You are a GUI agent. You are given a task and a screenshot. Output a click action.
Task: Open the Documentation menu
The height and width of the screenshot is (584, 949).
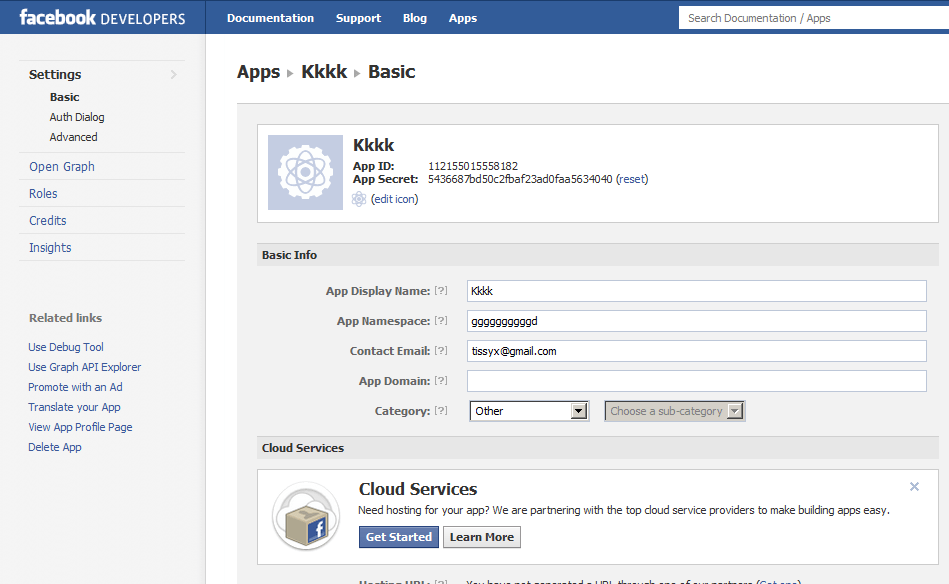(271, 18)
